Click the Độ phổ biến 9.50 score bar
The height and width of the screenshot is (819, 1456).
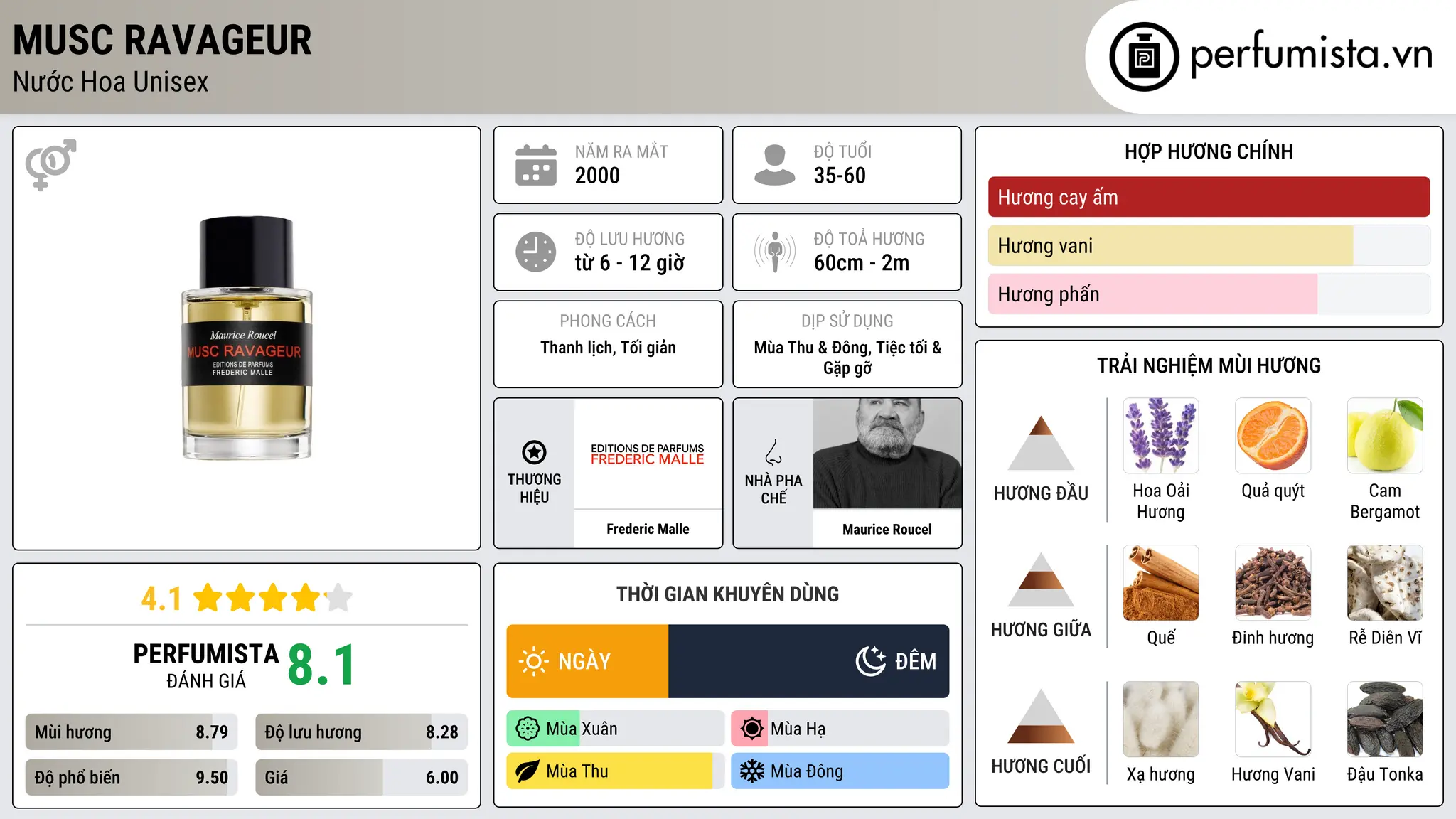coord(132,777)
